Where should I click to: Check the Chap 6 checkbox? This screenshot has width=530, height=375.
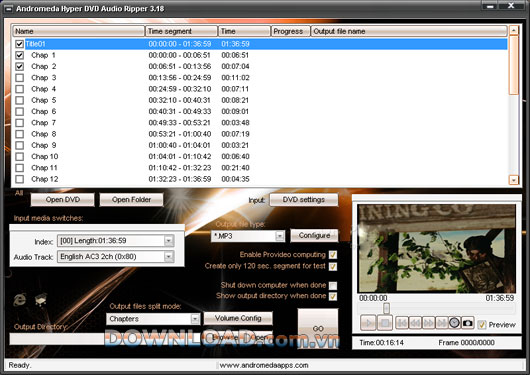click(x=20, y=111)
